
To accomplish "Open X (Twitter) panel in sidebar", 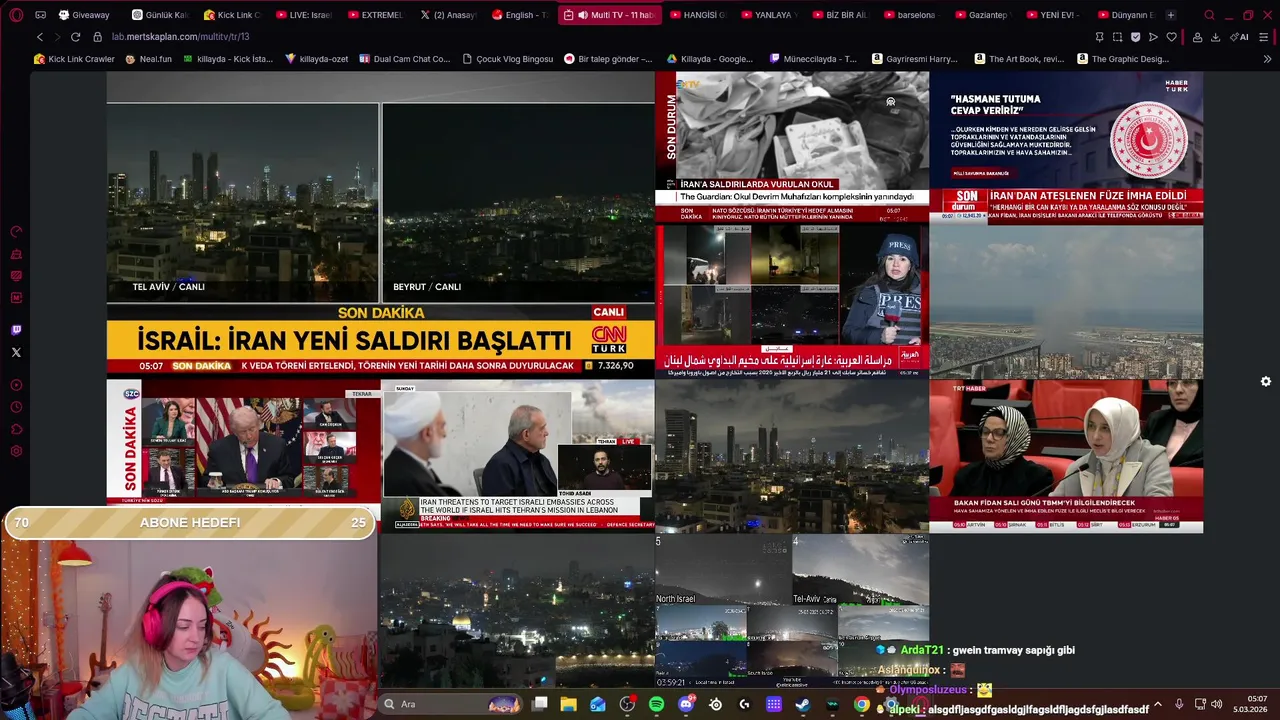I will pos(16,352).
